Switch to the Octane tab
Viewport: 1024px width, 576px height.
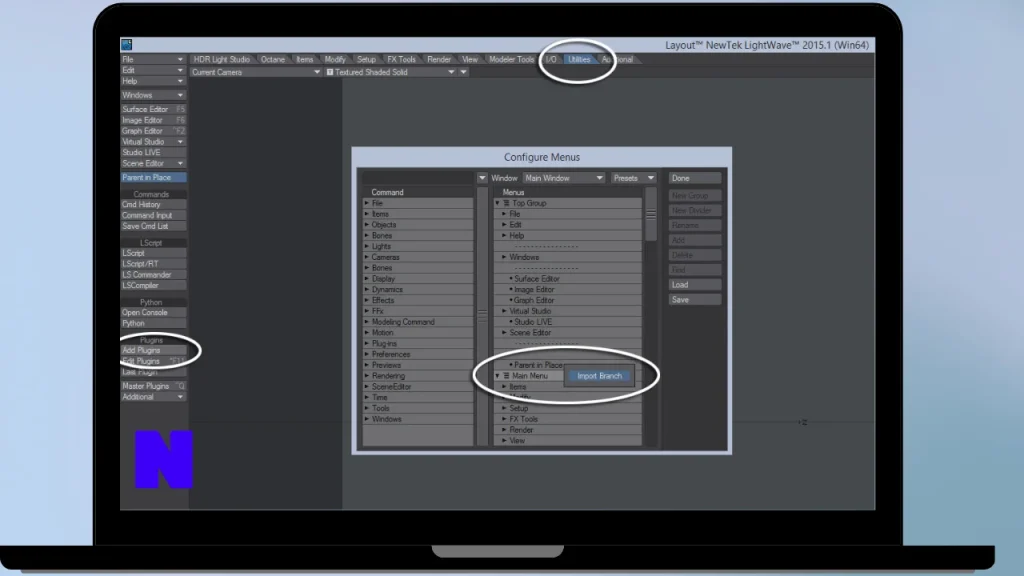point(273,59)
